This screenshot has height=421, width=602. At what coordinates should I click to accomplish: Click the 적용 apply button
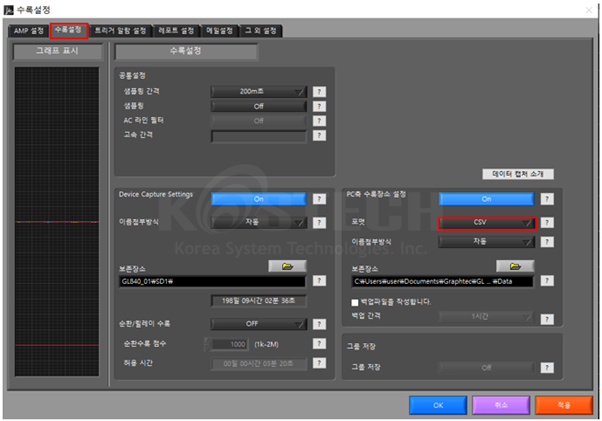point(564,405)
